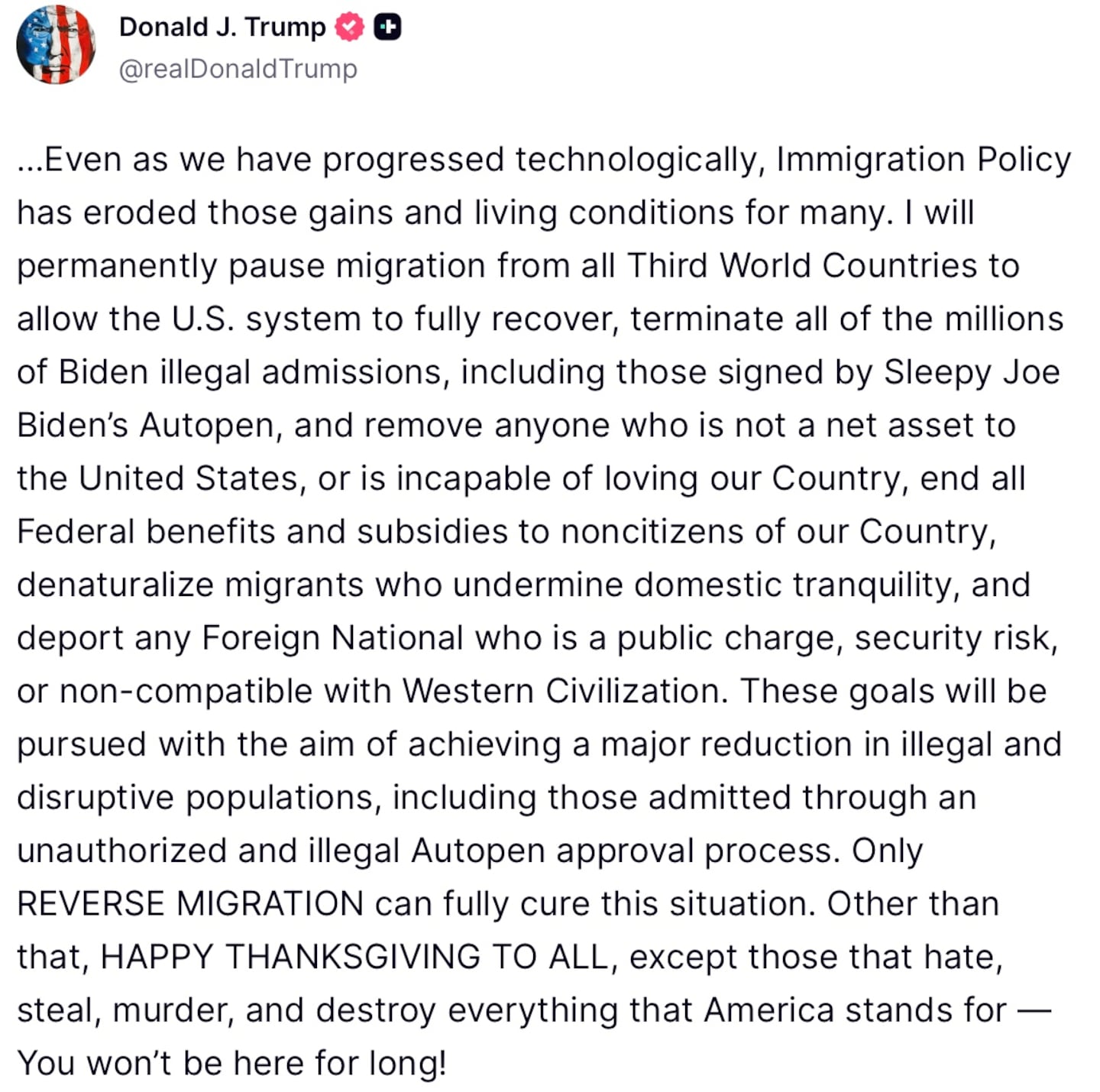Click the leading ellipsis before "Even"
The width and height of the screenshot is (1100, 1092).
pos(30,160)
